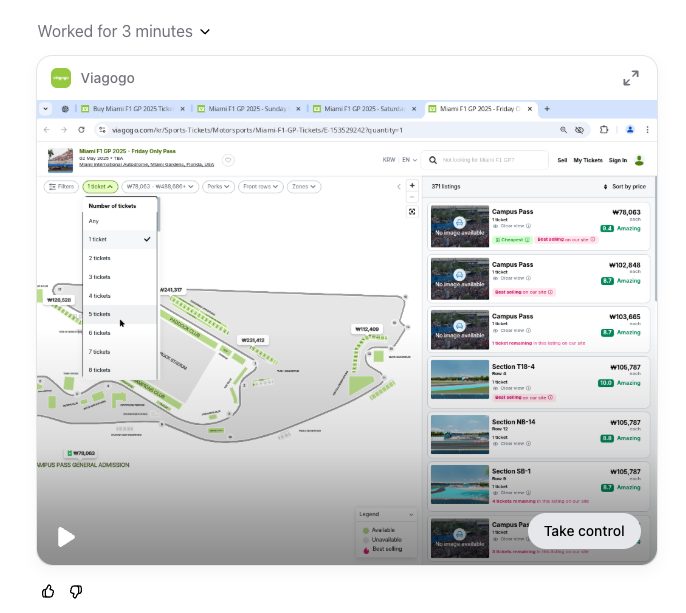Recenter the seat map view
This screenshot has width=686, height=613.
pyautogui.click(x=412, y=212)
